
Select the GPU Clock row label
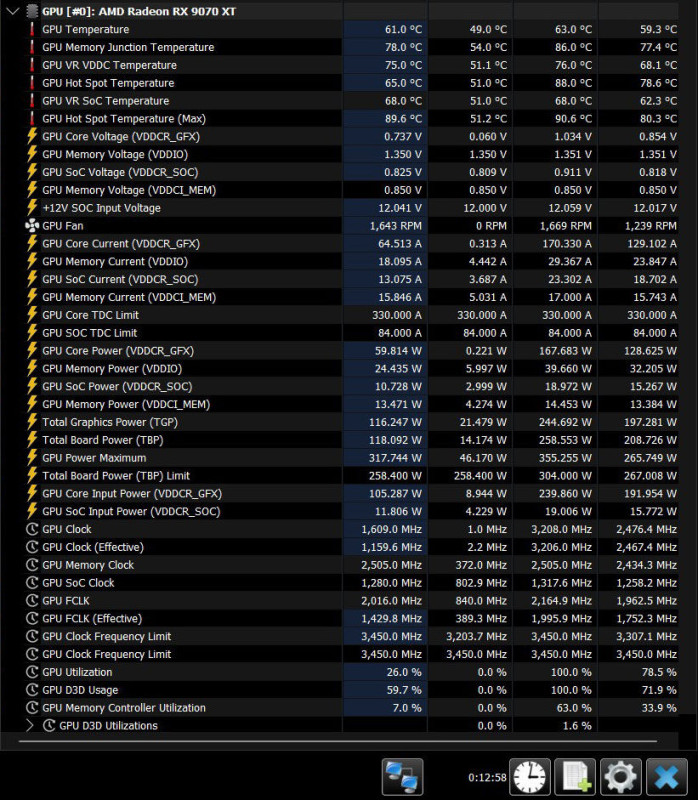tap(67, 529)
